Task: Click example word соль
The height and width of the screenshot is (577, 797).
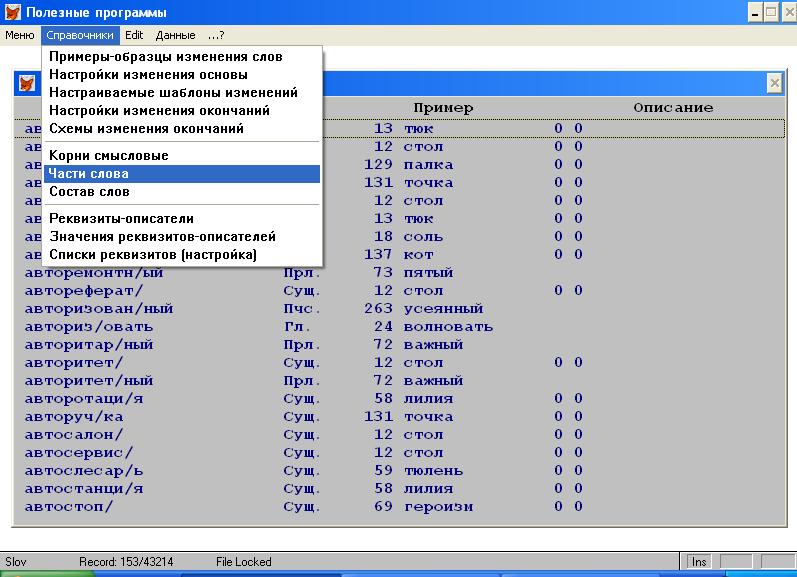Action: (423, 237)
